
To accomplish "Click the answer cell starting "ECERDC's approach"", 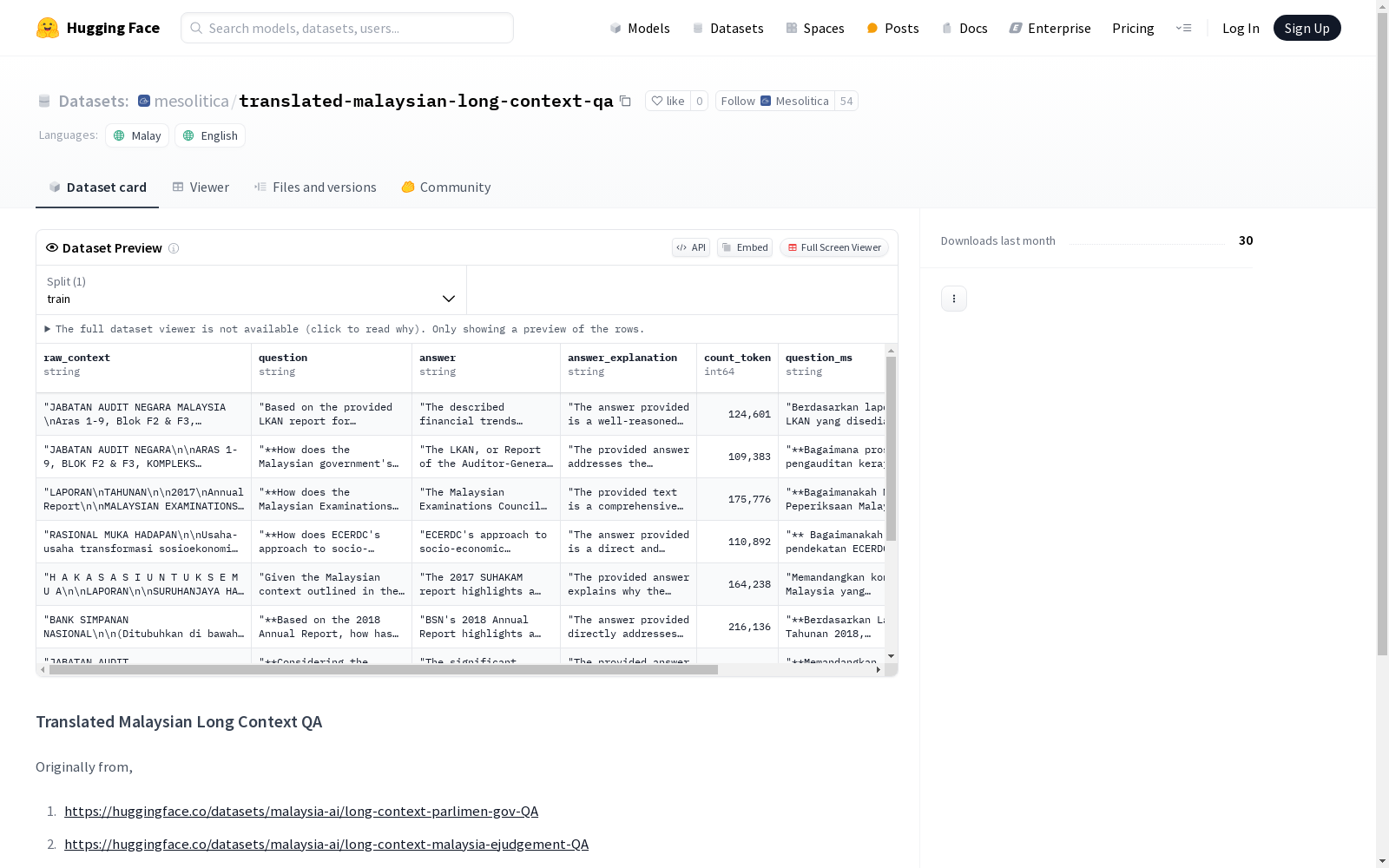I will click(x=486, y=542).
